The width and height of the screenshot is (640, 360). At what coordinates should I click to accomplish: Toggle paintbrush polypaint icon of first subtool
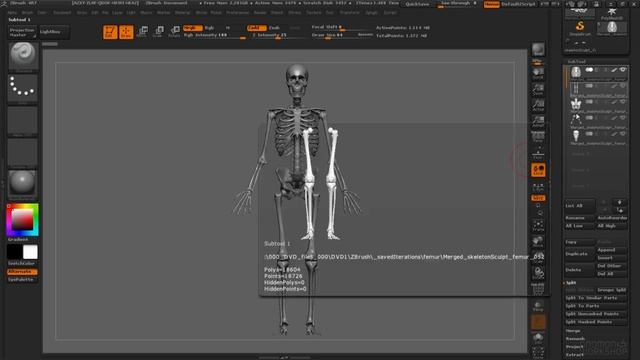(614, 70)
